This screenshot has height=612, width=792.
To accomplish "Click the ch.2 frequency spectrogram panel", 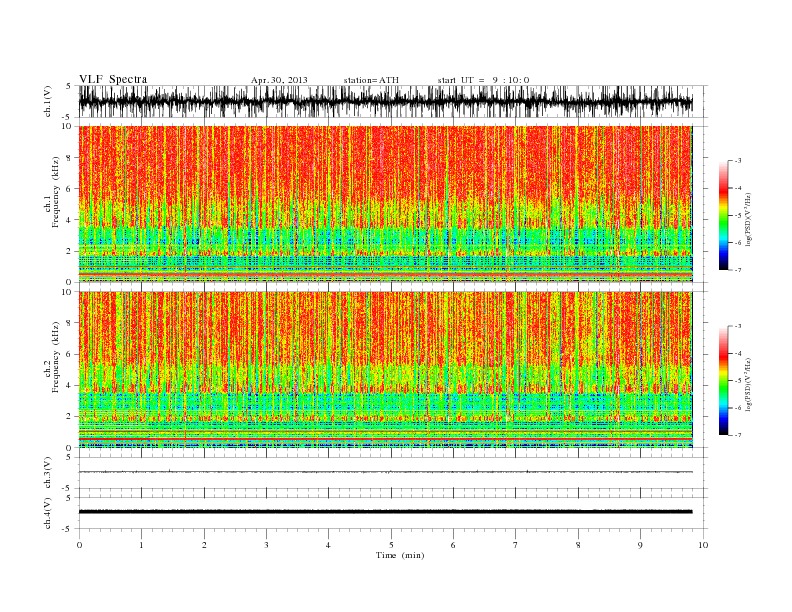I will [x=385, y=370].
